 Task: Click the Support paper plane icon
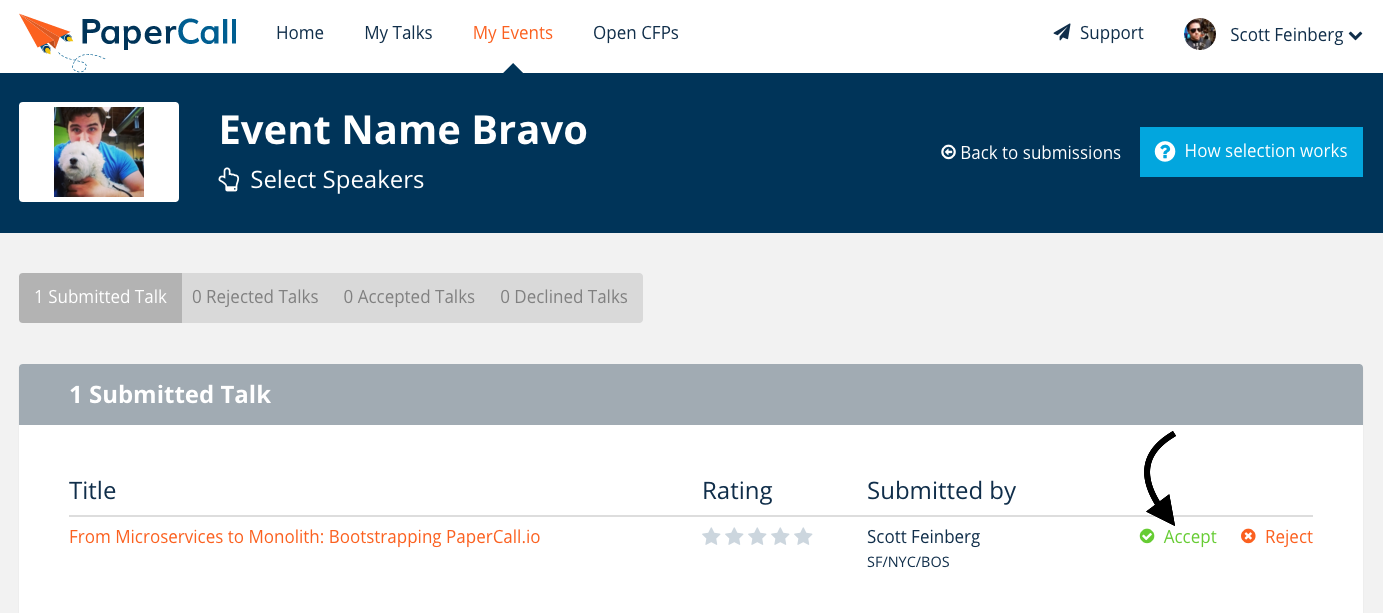tap(1062, 33)
